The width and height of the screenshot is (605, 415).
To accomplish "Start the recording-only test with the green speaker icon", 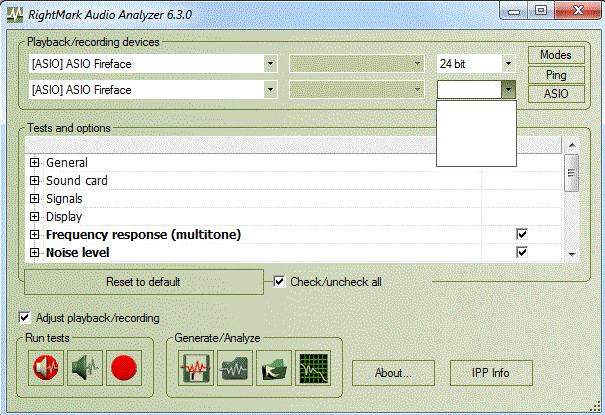I will tap(85, 368).
